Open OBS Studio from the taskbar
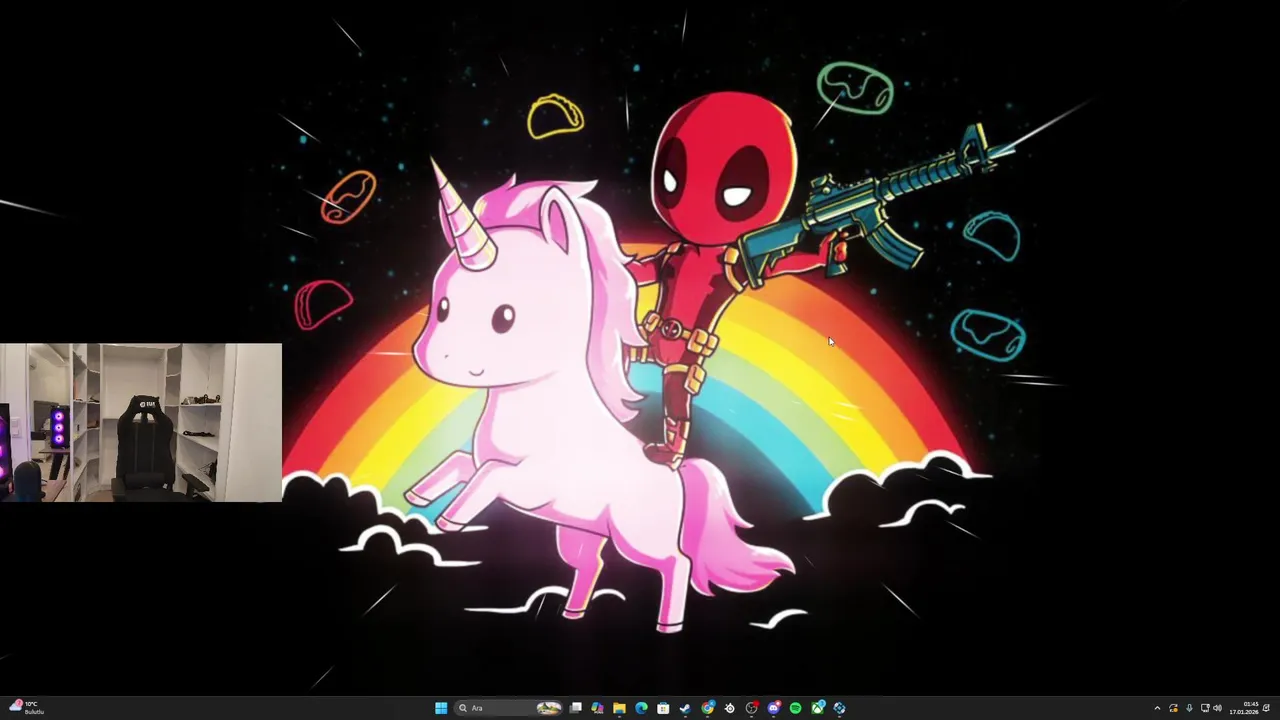The image size is (1280, 720). click(x=752, y=708)
